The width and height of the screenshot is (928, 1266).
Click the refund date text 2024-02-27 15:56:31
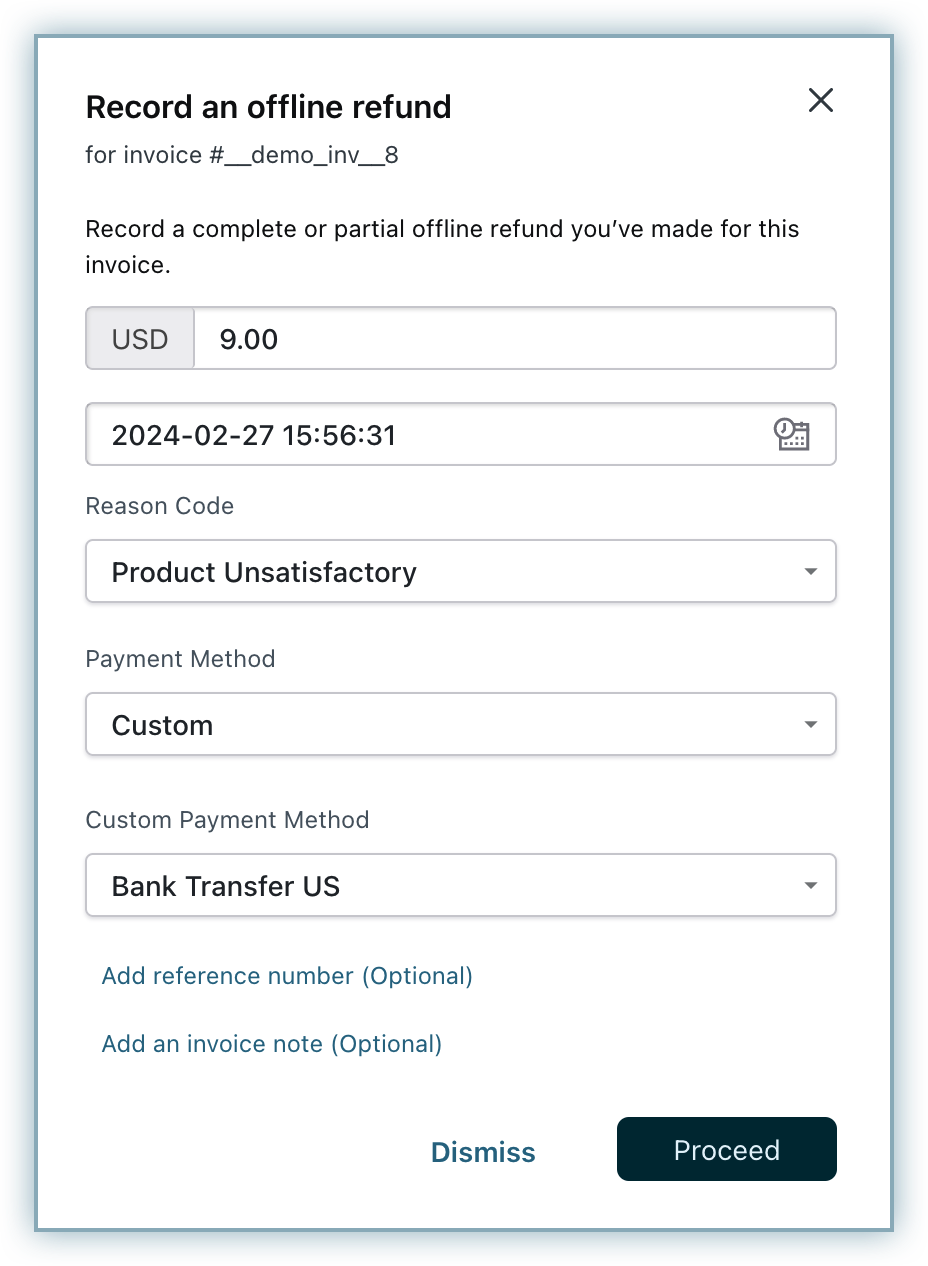(x=254, y=435)
